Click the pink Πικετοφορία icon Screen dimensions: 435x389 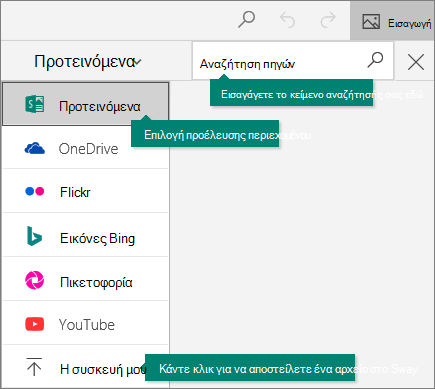tap(35, 280)
